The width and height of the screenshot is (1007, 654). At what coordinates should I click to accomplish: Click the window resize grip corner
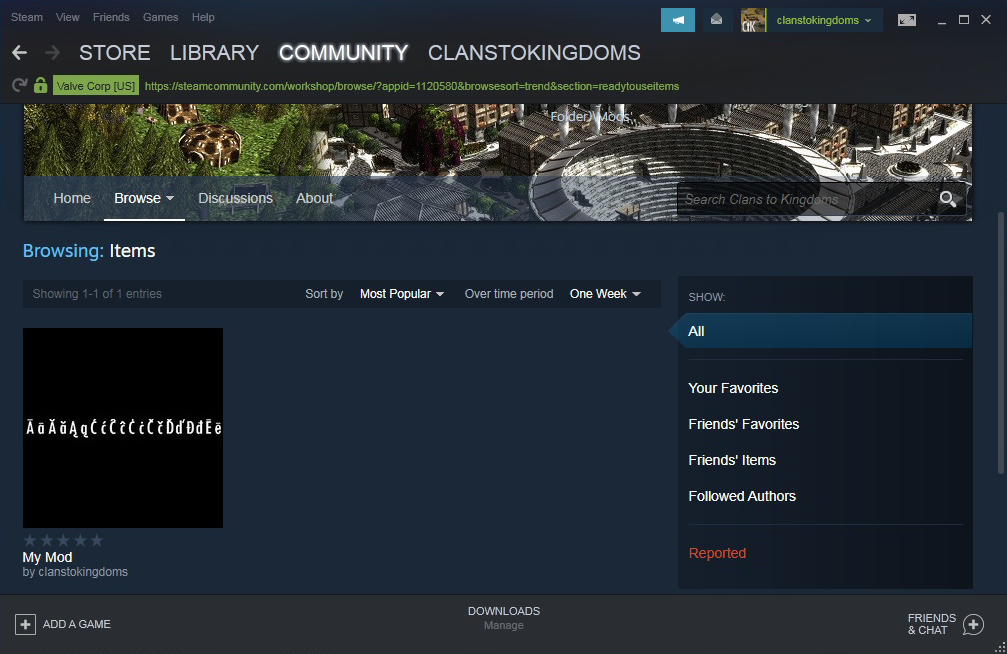tap(1001, 648)
